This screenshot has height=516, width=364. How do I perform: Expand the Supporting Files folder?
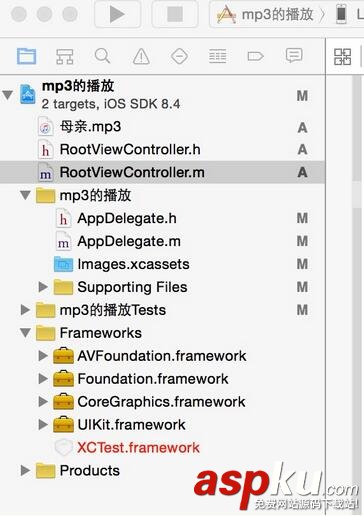43,287
